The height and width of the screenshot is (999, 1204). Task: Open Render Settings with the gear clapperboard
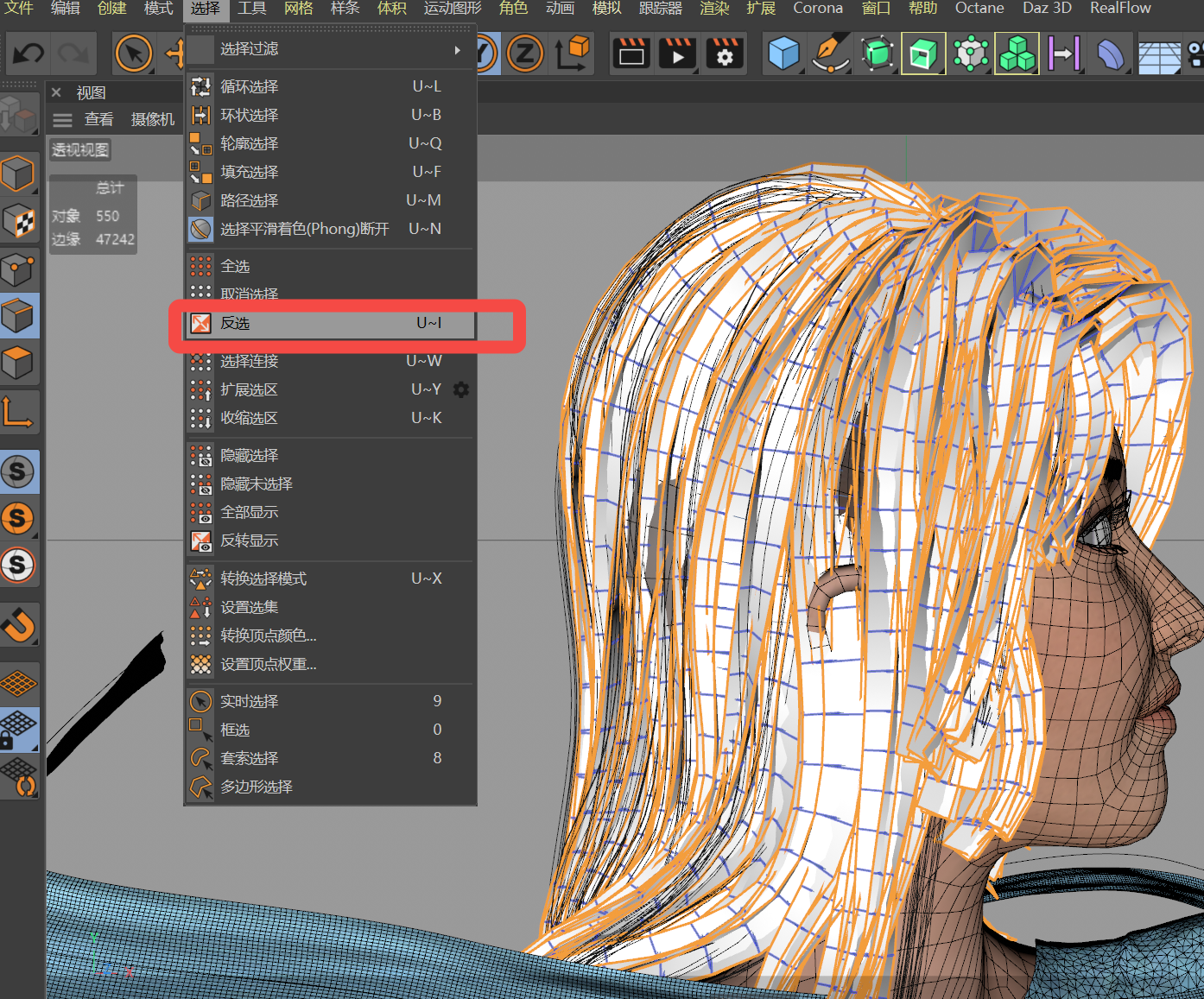(x=725, y=54)
